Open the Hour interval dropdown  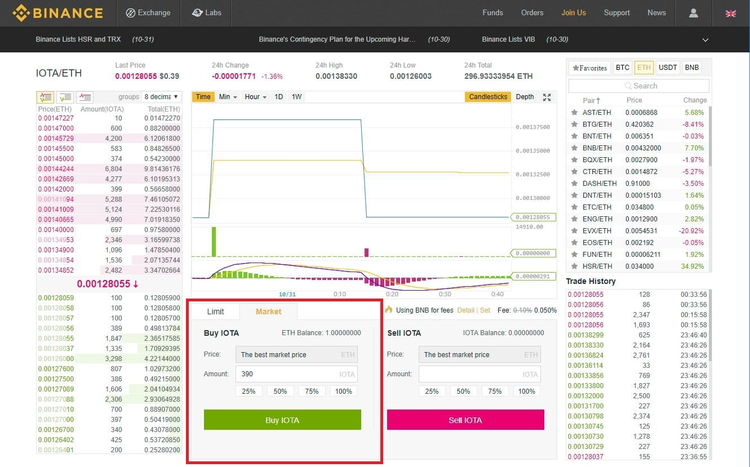pos(255,97)
